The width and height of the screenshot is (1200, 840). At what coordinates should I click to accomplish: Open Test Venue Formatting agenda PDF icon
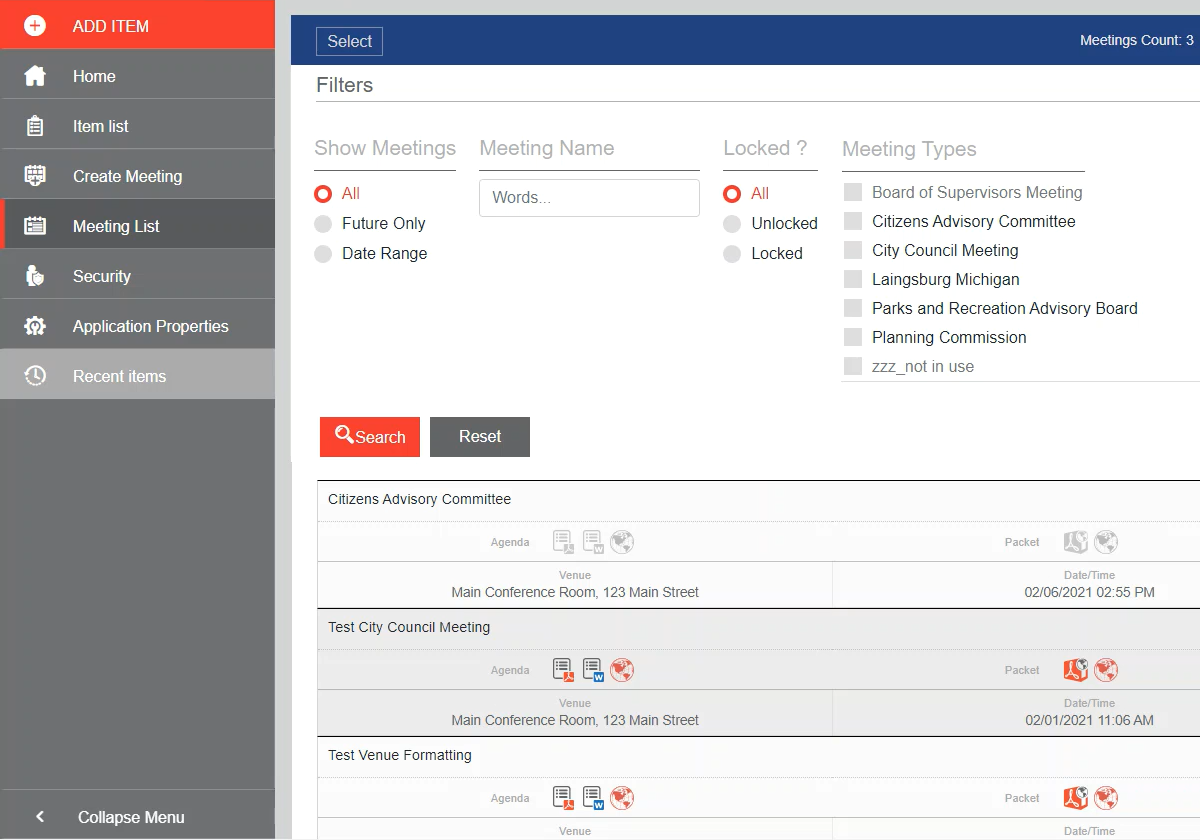click(563, 798)
